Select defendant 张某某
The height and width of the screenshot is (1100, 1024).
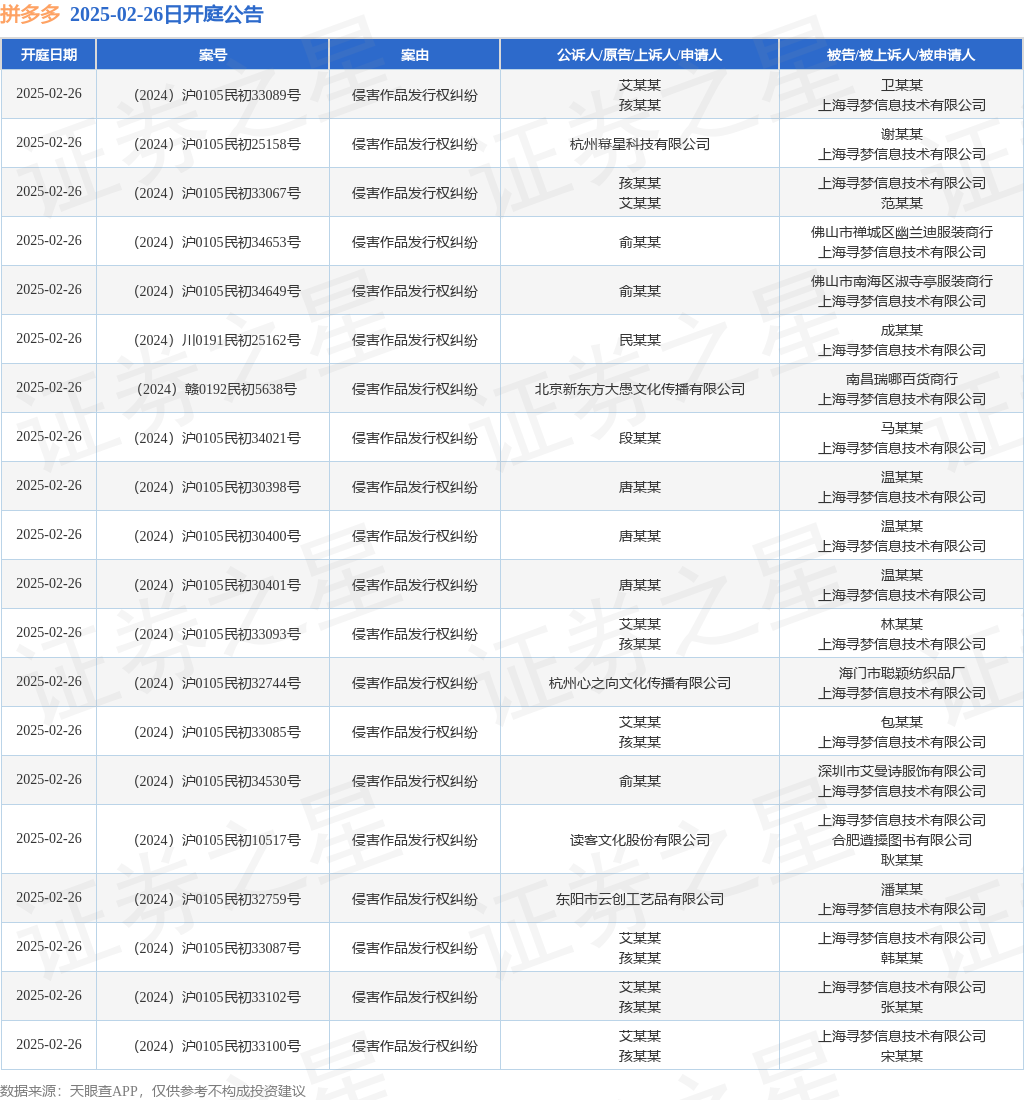pos(902,1007)
